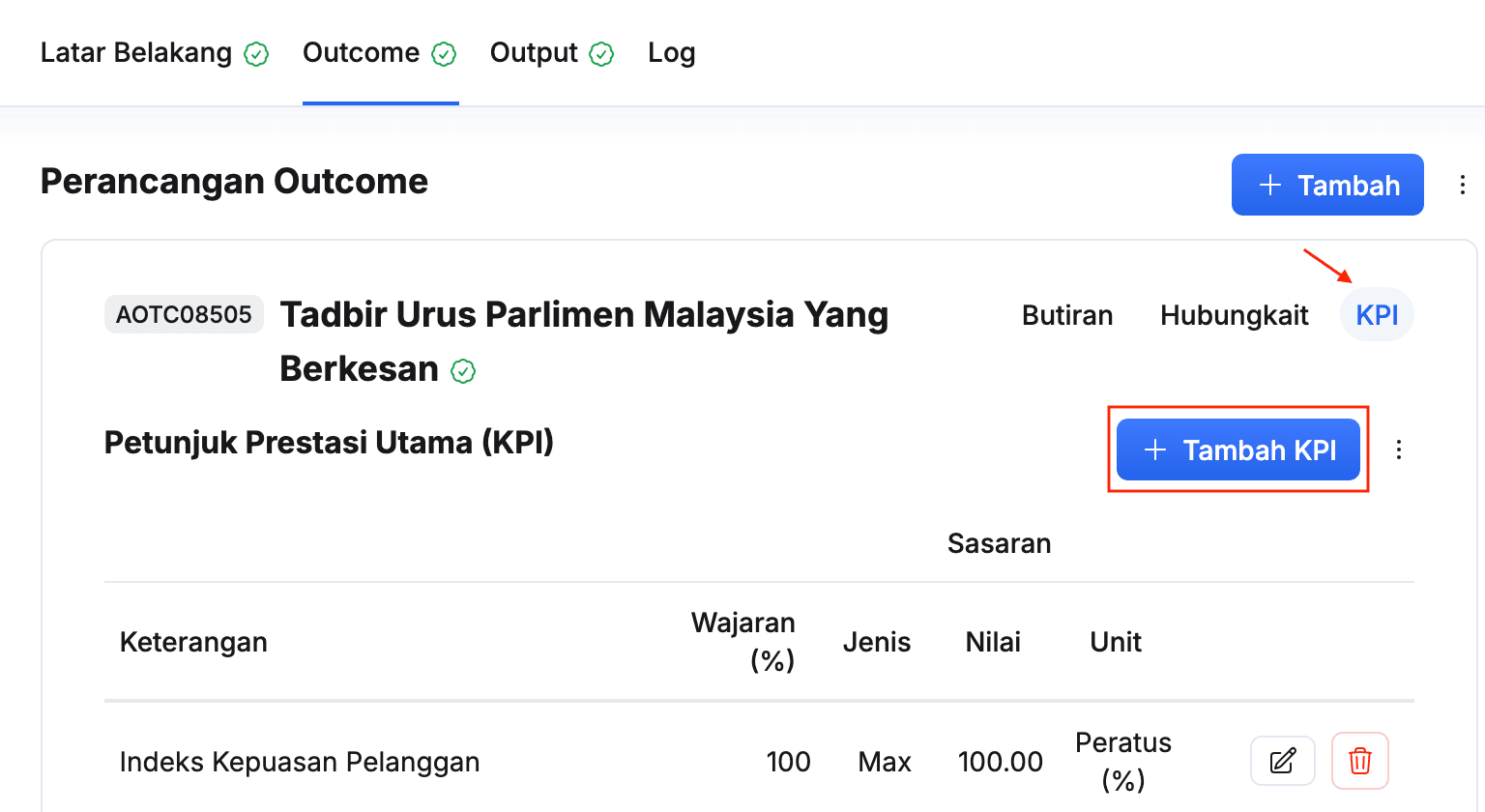Open the Log tab
Image resolution: width=1485 pixels, height=812 pixels.
671,52
